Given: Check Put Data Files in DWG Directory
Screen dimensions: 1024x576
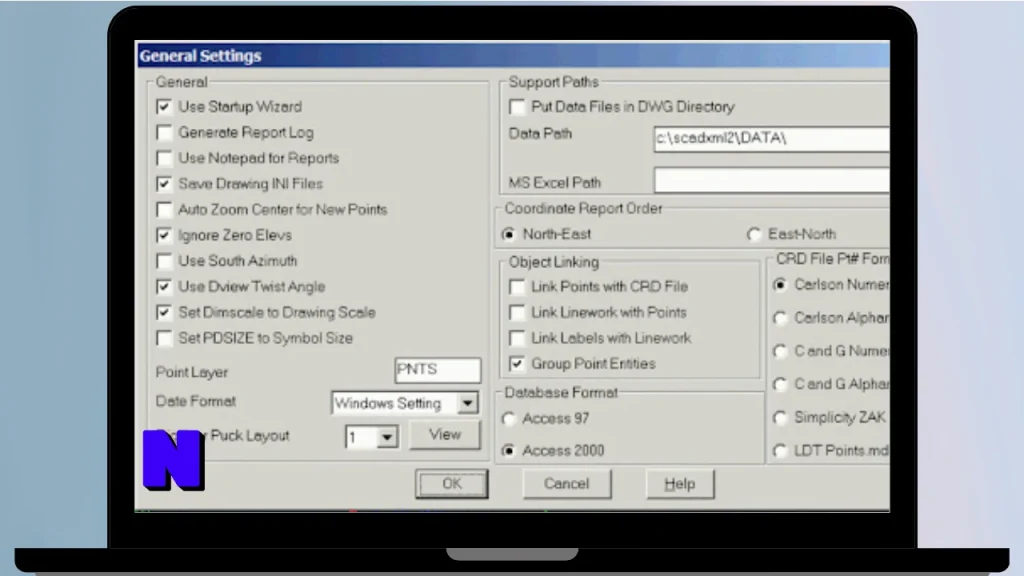Looking at the screenshot, I should coord(517,106).
